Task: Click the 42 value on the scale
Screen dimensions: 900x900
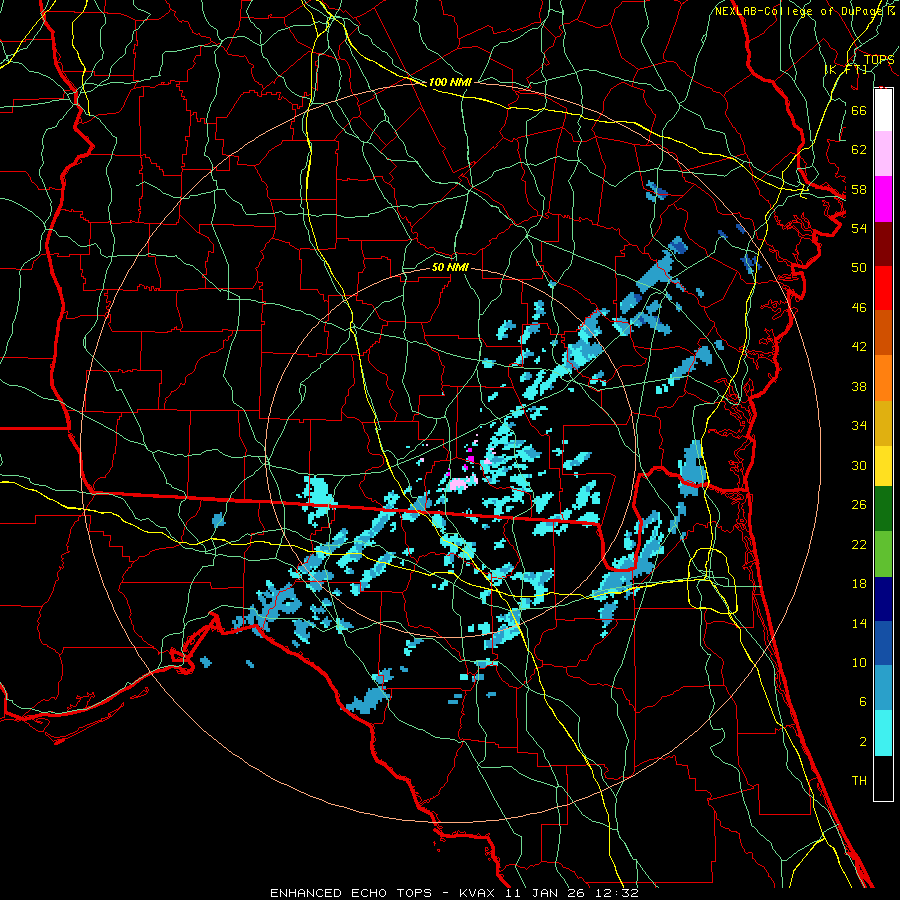Action: [859, 347]
